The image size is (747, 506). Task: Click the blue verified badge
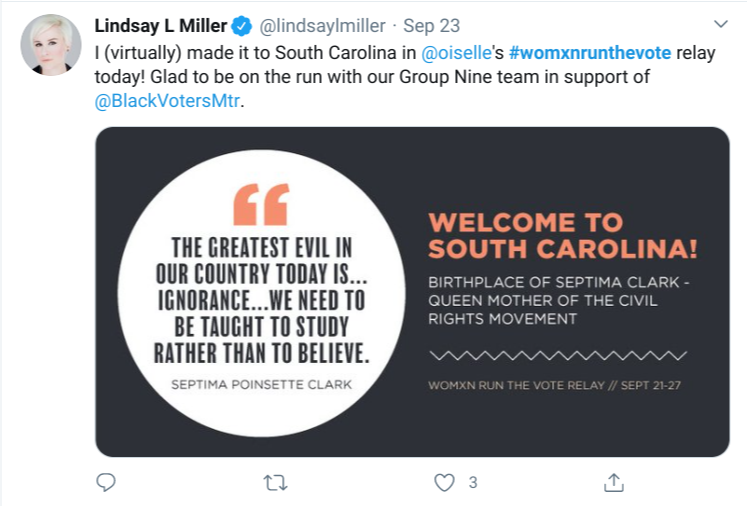click(x=242, y=26)
